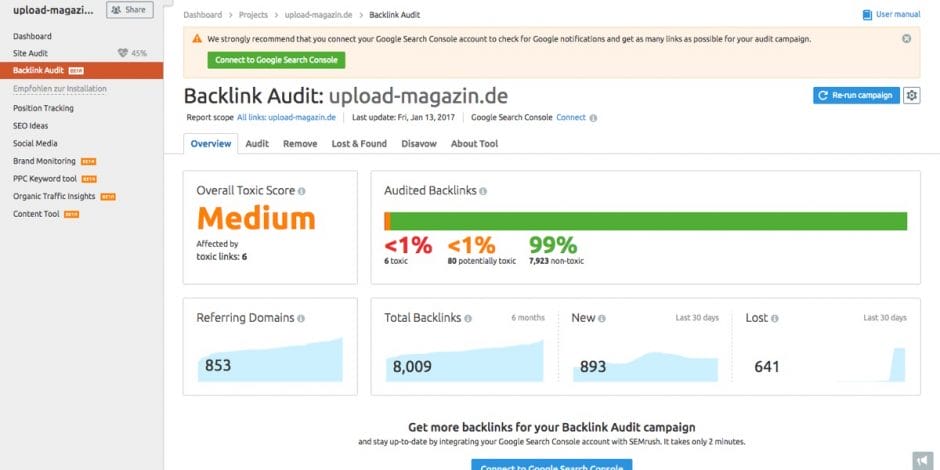The image size is (940, 470).
Task: Dismiss the Google Search Console warning banner
Action: pyautogui.click(x=906, y=39)
